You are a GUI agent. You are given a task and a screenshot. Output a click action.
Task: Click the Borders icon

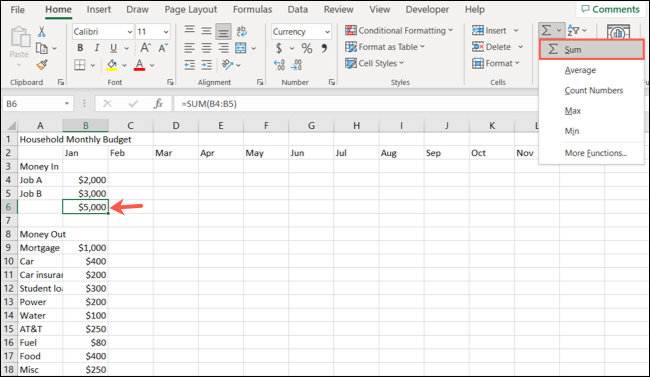pos(80,65)
